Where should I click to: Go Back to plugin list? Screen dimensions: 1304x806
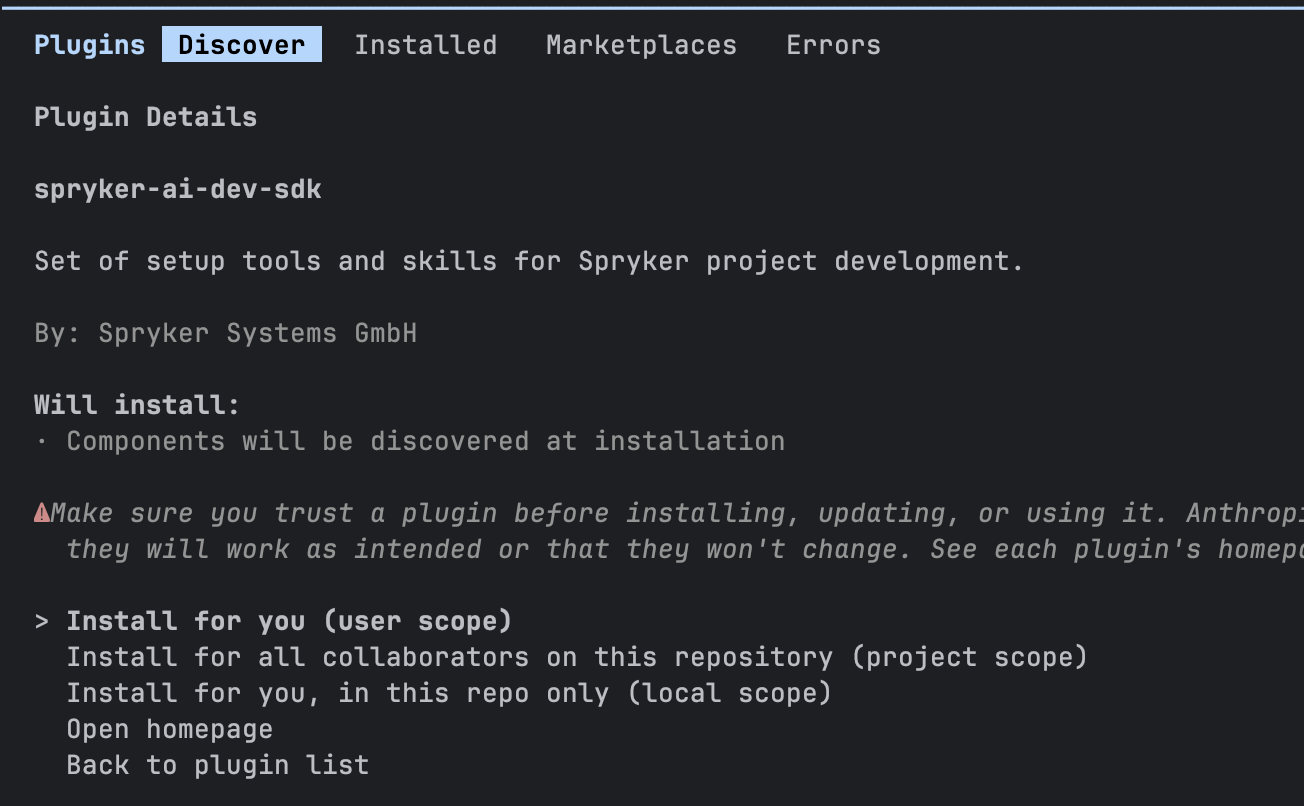pyautogui.click(x=218, y=765)
